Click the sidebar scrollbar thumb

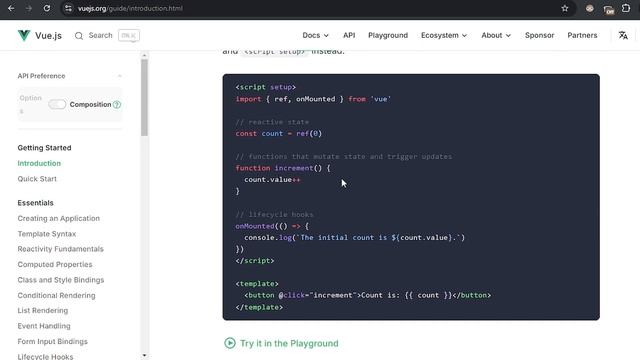point(144,98)
